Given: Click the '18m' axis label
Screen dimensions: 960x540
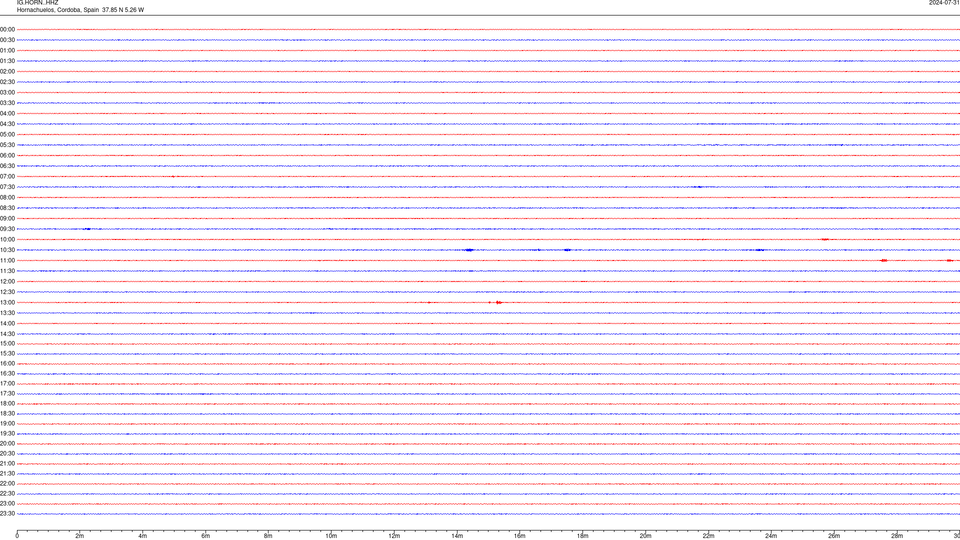Looking at the screenshot, I should click(583, 536).
